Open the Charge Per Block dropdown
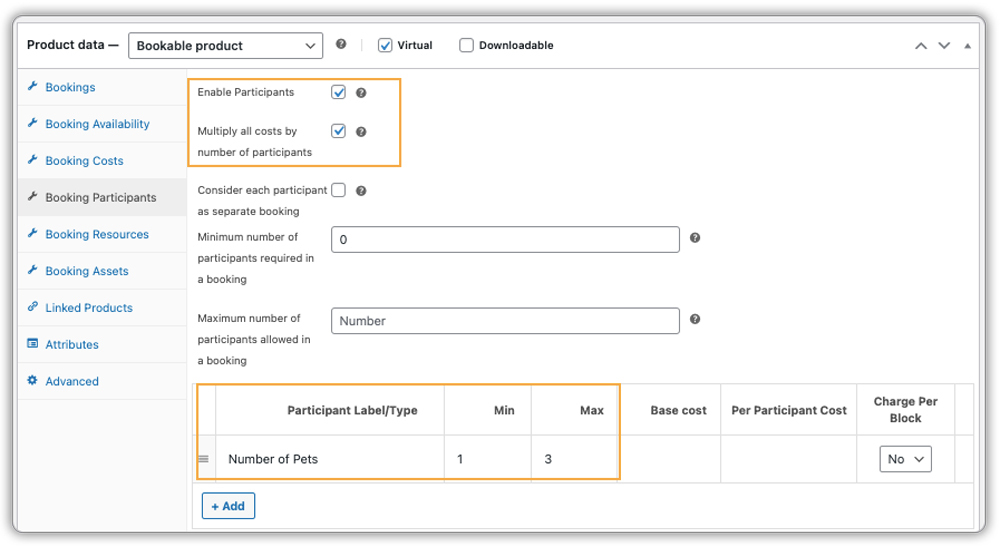This screenshot has width=1000, height=547. point(905,459)
